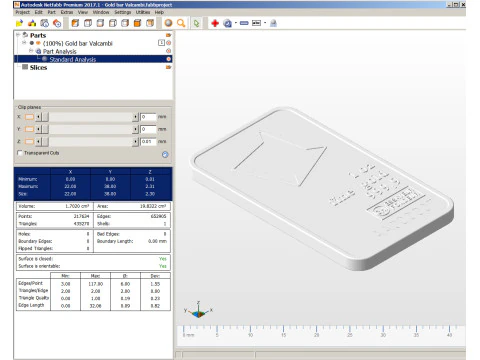Open the Utilities menu

coord(143,12)
